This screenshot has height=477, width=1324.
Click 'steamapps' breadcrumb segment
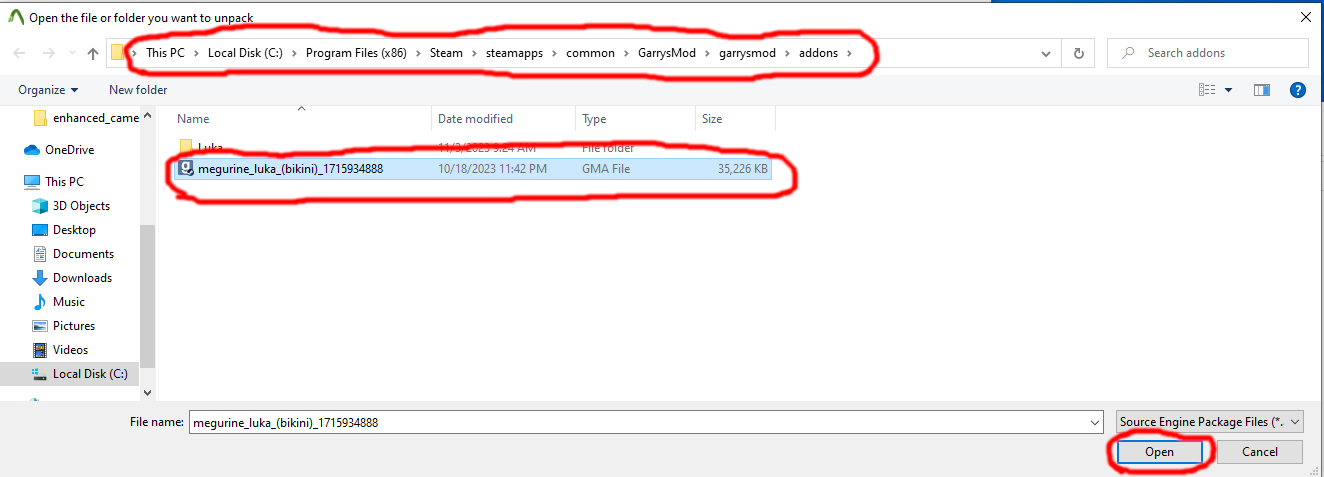pyautogui.click(x=515, y=53)
